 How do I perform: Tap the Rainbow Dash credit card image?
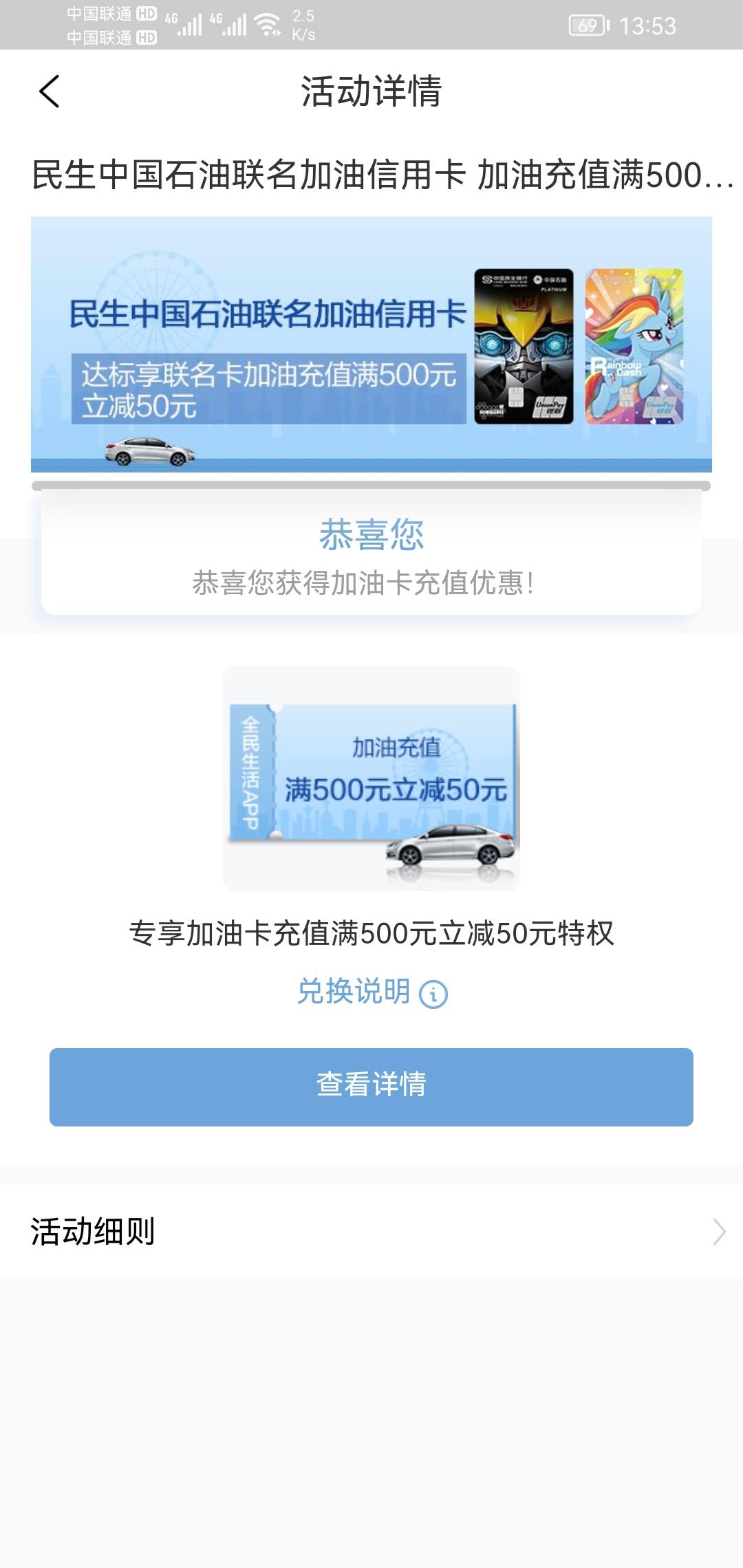pos(634,346)
